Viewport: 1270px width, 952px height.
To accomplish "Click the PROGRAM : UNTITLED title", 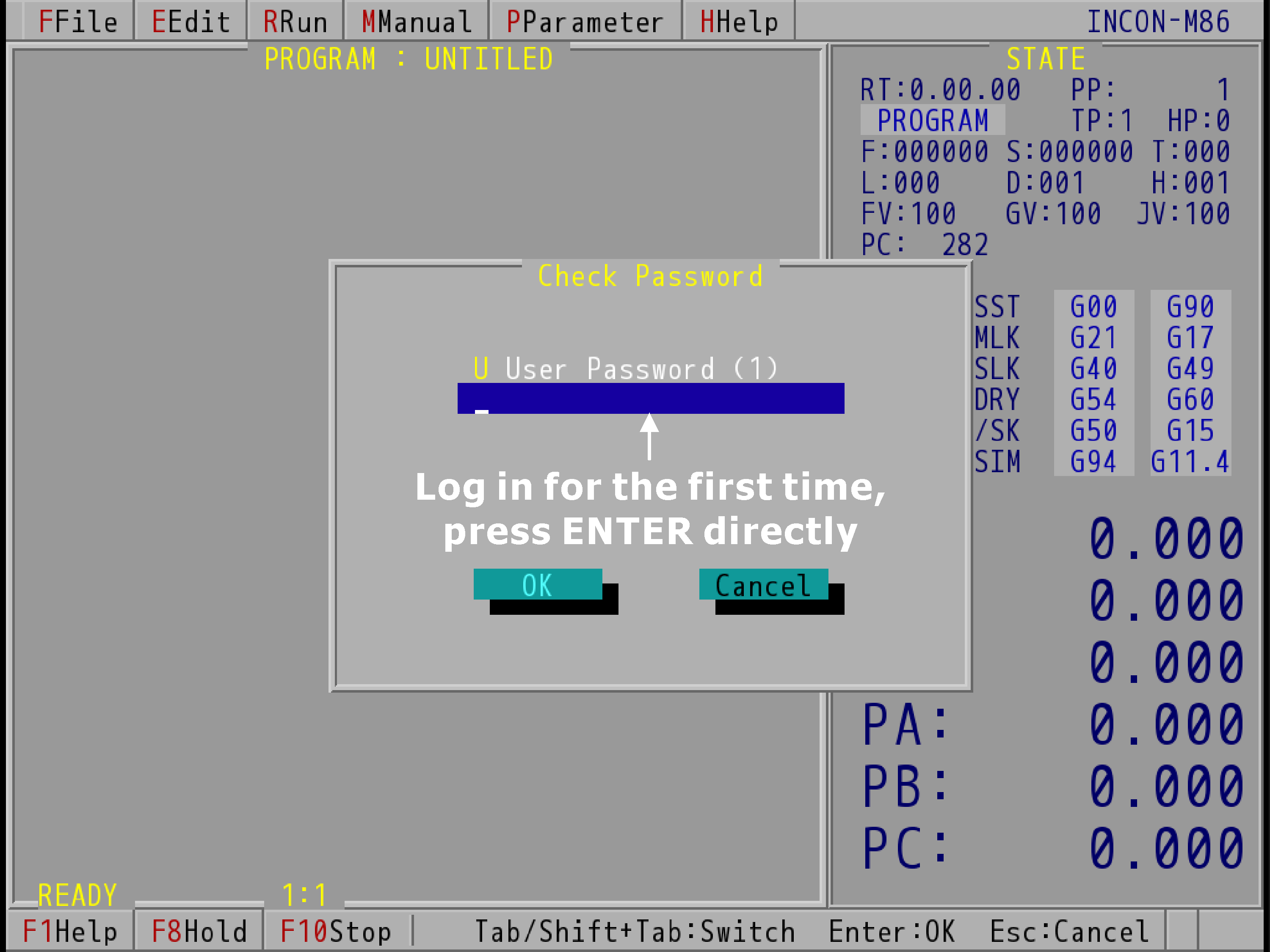I will [x=409, y=58].
